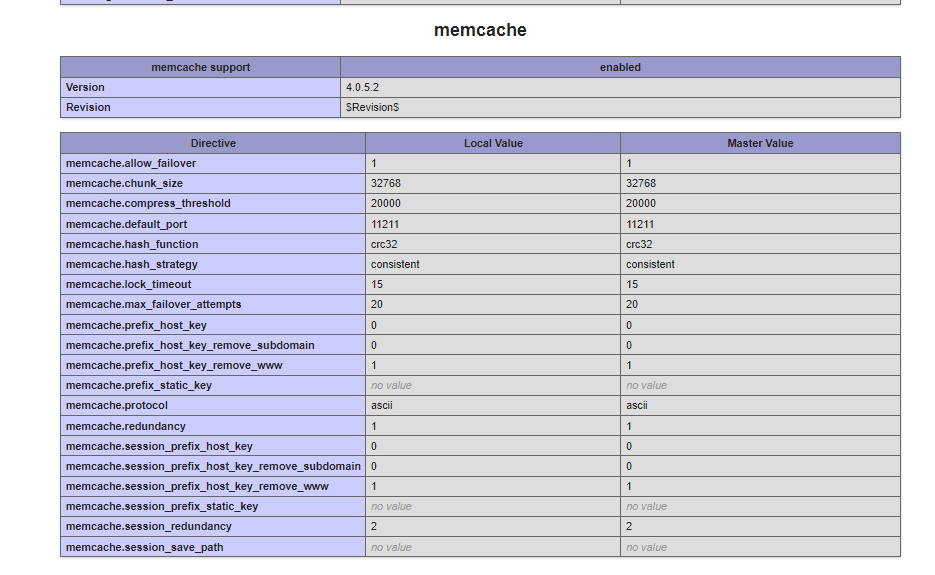Screen dimensions: 935x575
Task: Select memcache.chunk_size directive
Action: pos(124,184)
